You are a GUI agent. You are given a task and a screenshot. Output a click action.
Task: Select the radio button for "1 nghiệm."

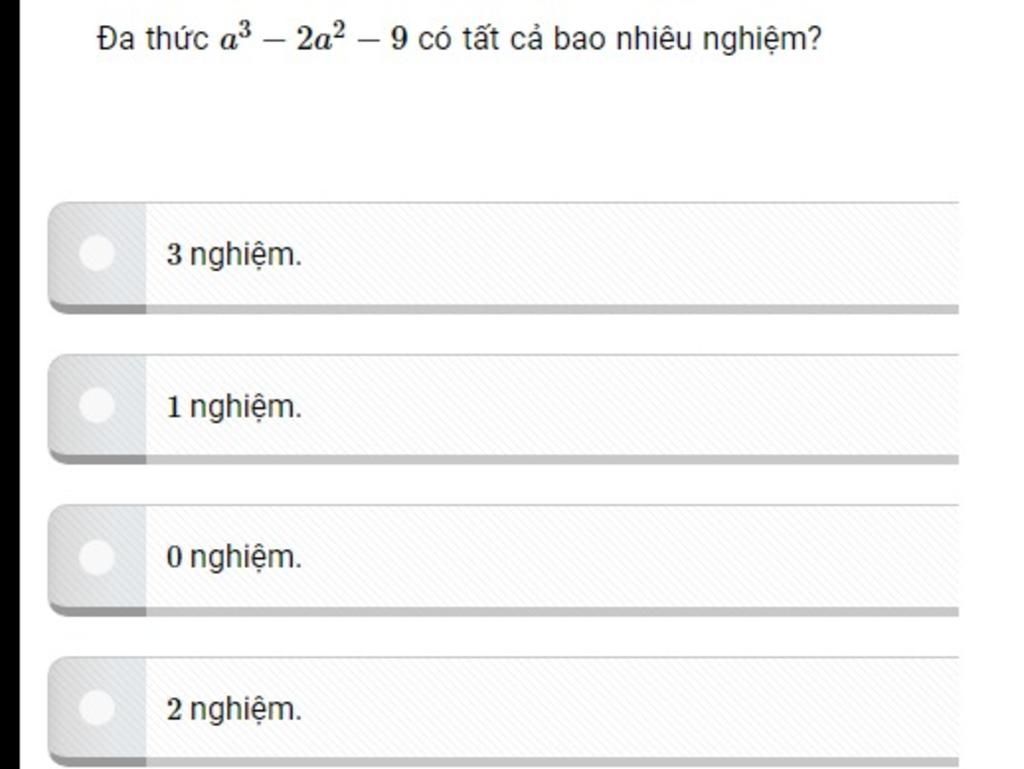(97, 405)
